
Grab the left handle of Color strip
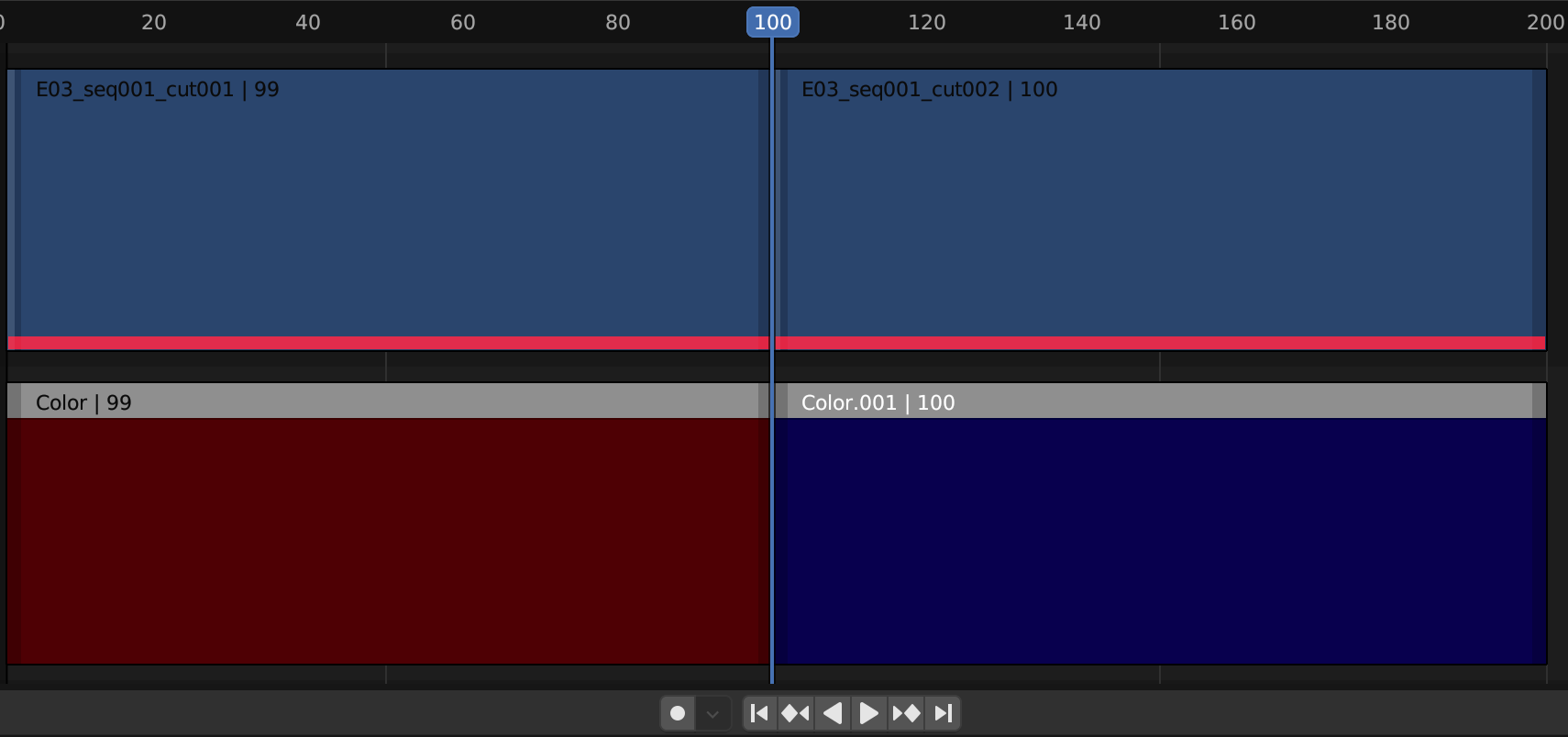point(15,523)
